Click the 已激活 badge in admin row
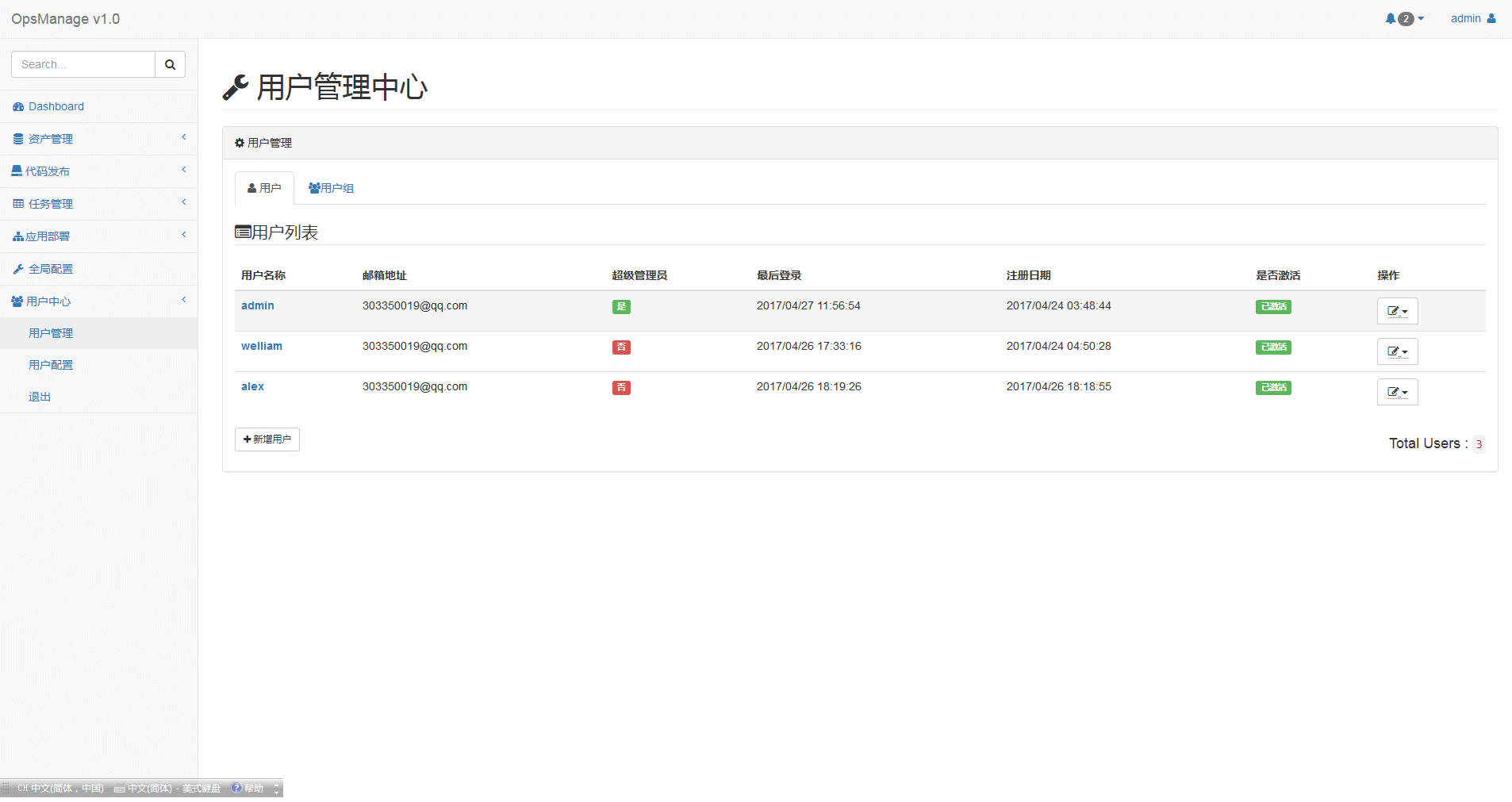This screenshot has height=802, width=1512. (1273, 307)
